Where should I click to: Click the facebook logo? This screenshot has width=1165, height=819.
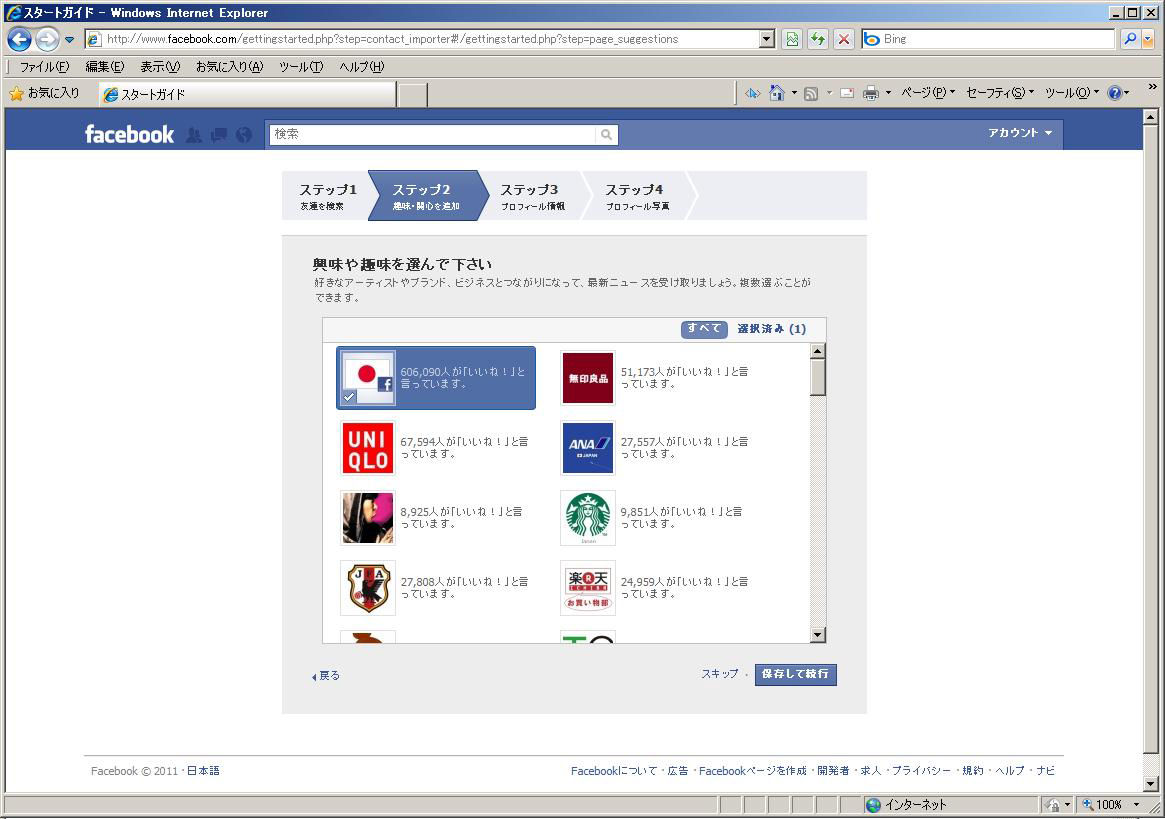click(129, 135)
